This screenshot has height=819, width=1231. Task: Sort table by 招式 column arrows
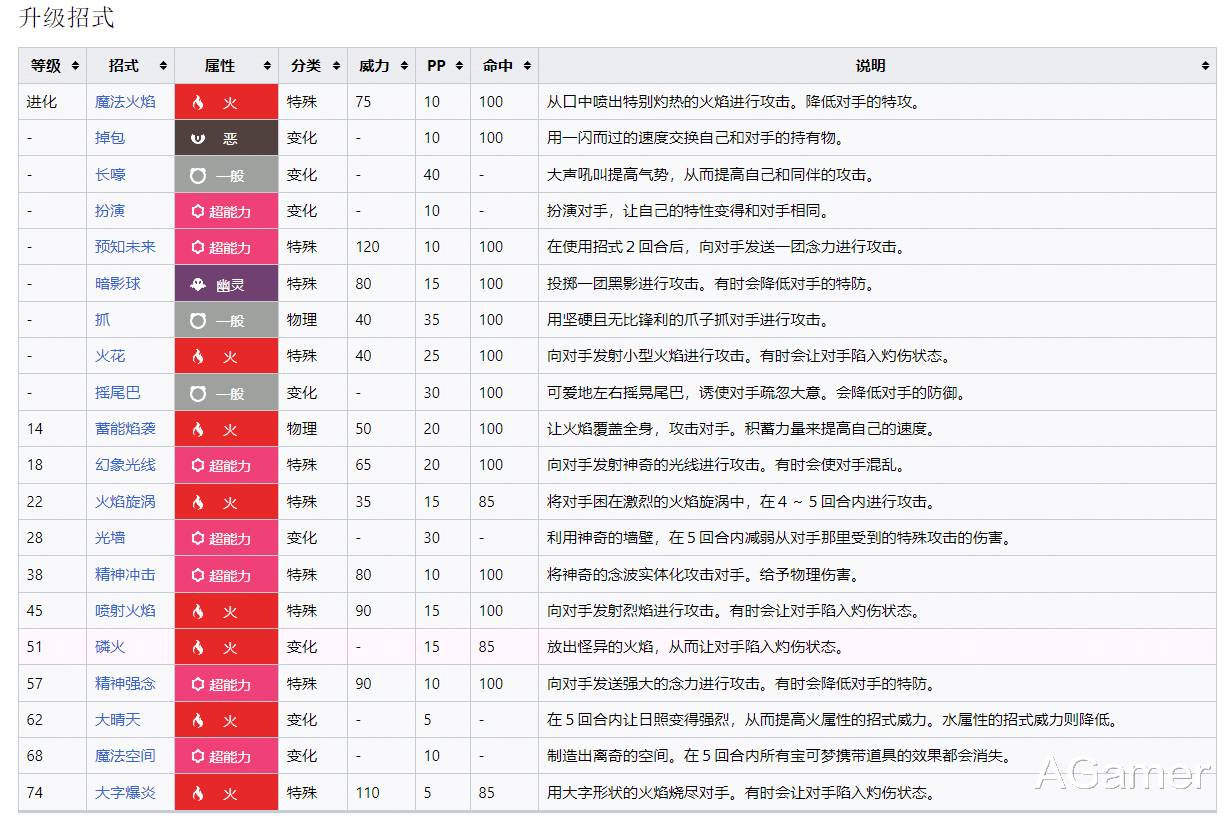tap(164, 66)
